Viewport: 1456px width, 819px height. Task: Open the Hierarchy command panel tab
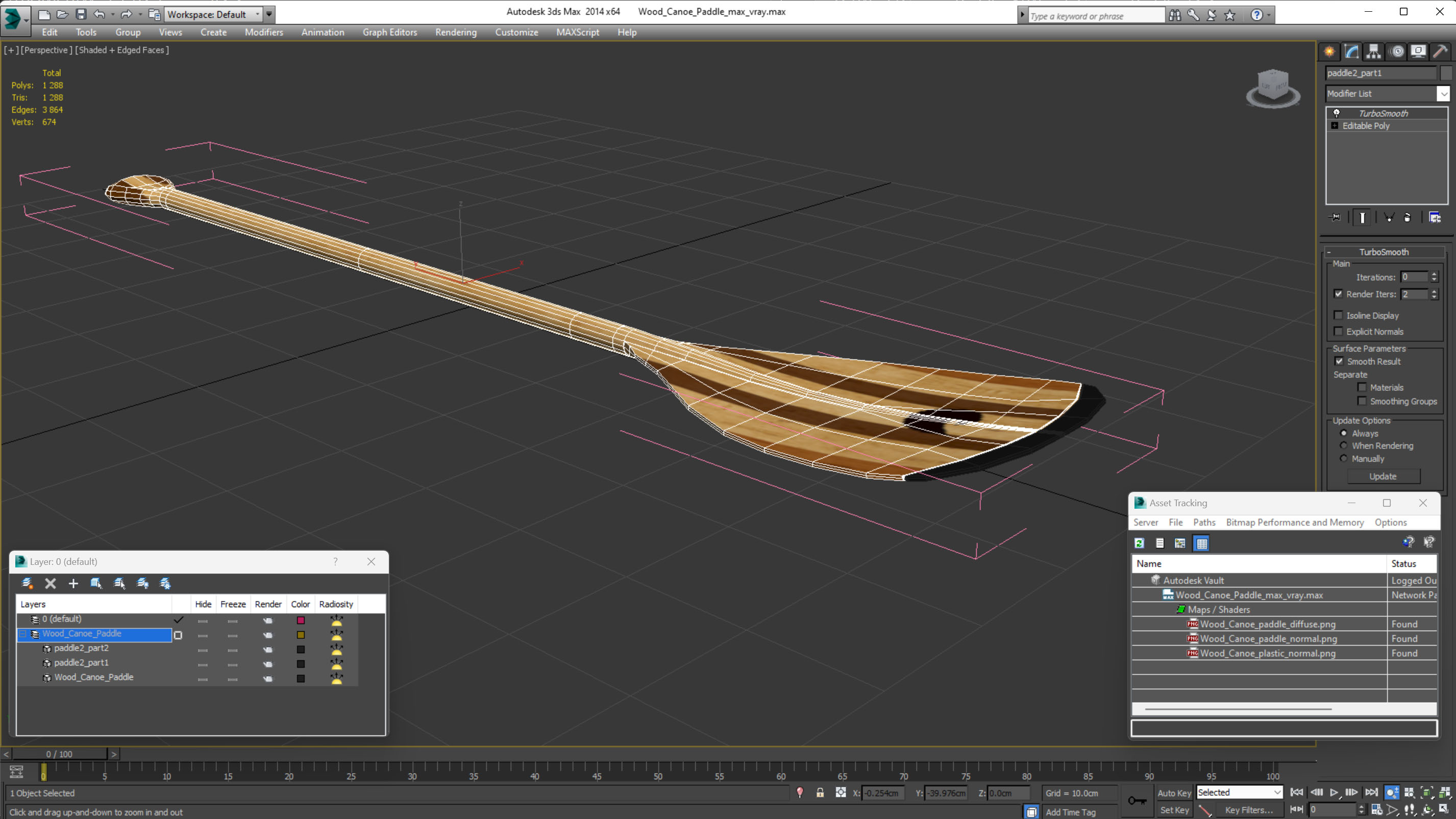[x=1373, y=52]
